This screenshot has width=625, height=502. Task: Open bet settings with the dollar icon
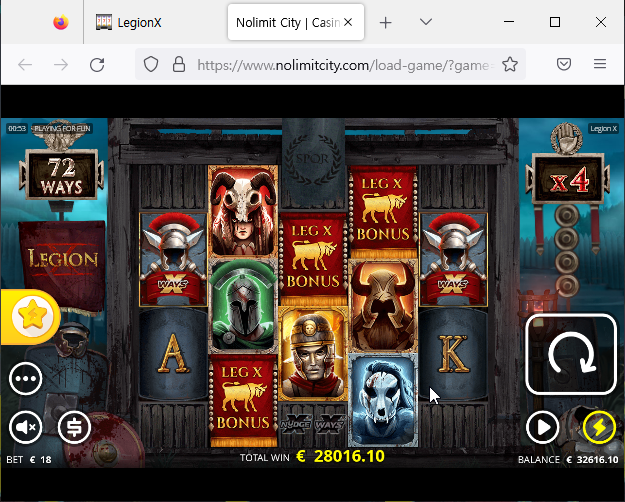[x=74, y=427]
